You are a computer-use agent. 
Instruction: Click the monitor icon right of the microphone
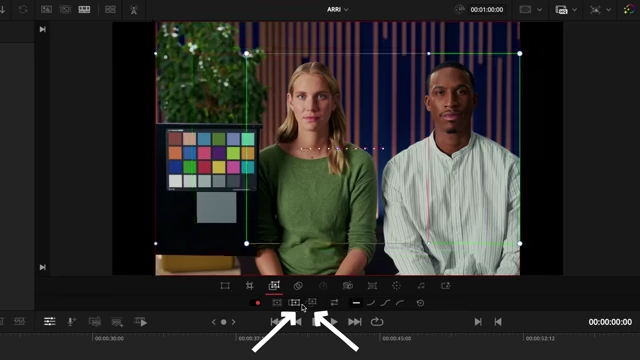click(94, 322)
